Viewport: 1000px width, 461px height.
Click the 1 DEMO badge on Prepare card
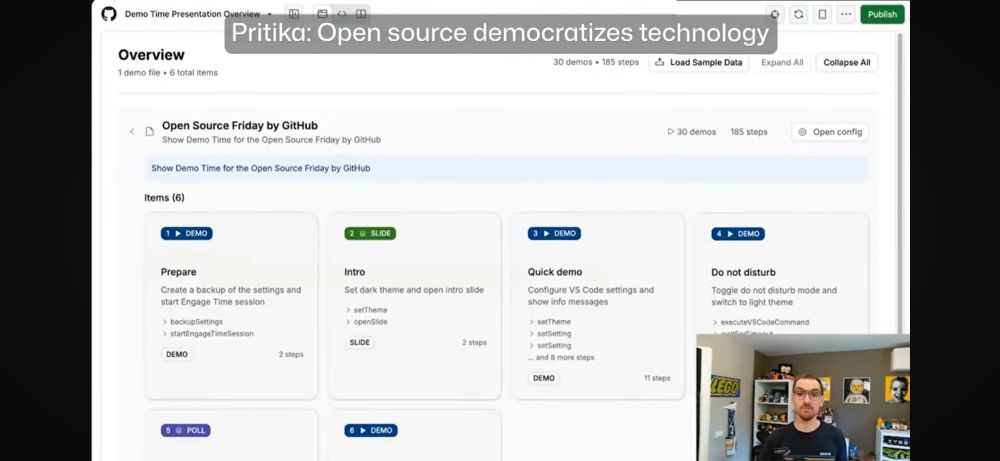coord(186,233)
